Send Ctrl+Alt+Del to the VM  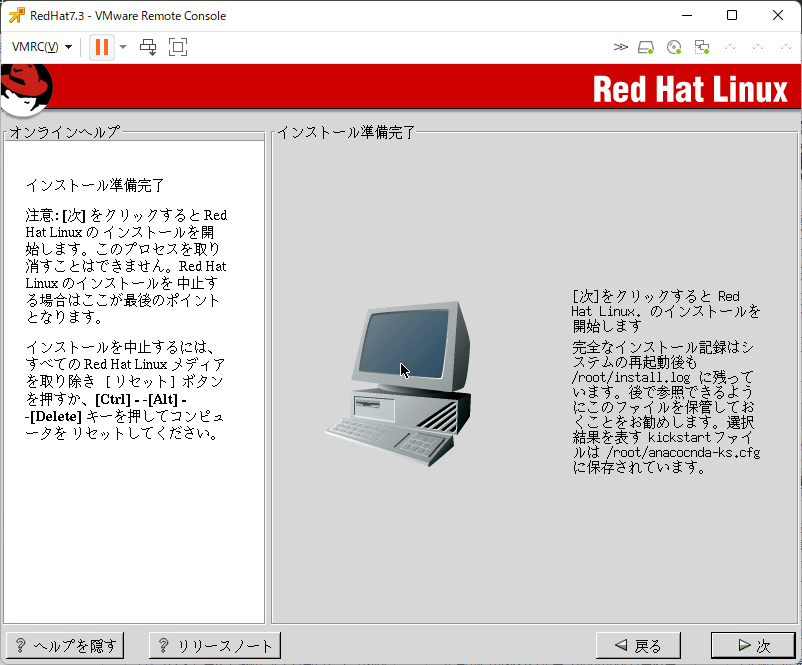click(148, 47)
